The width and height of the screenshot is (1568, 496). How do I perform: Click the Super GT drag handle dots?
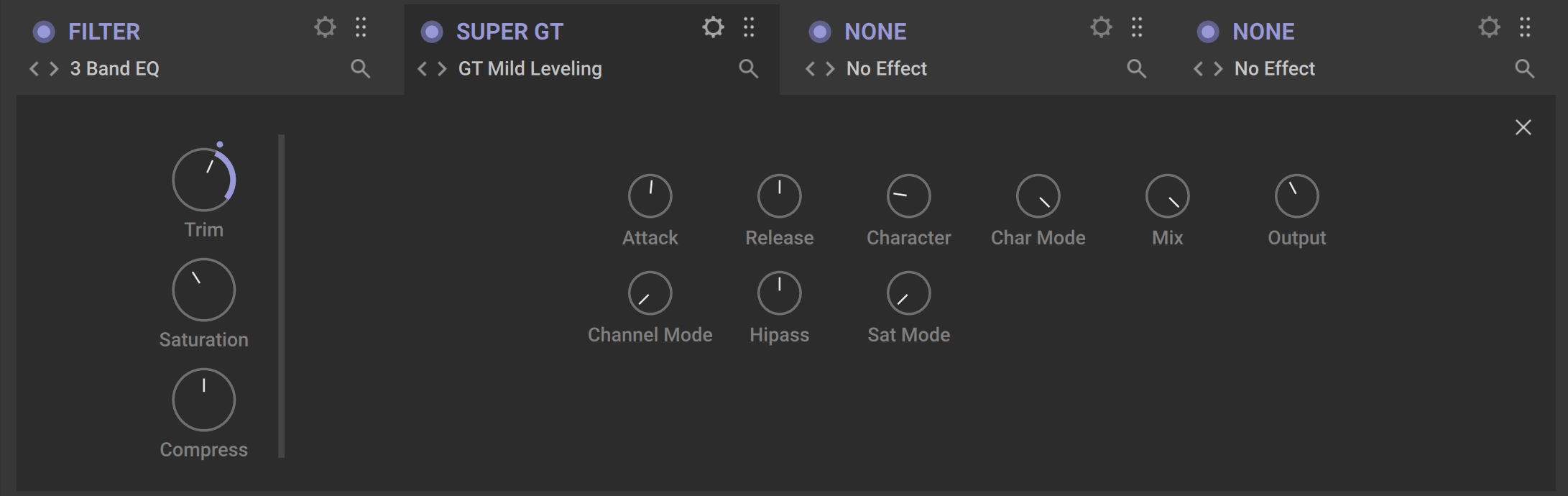pos(749,28)
